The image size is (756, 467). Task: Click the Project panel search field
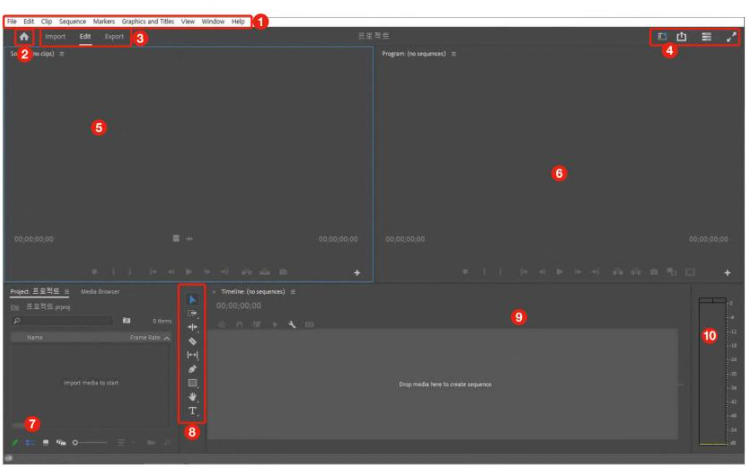click(62, 321)
